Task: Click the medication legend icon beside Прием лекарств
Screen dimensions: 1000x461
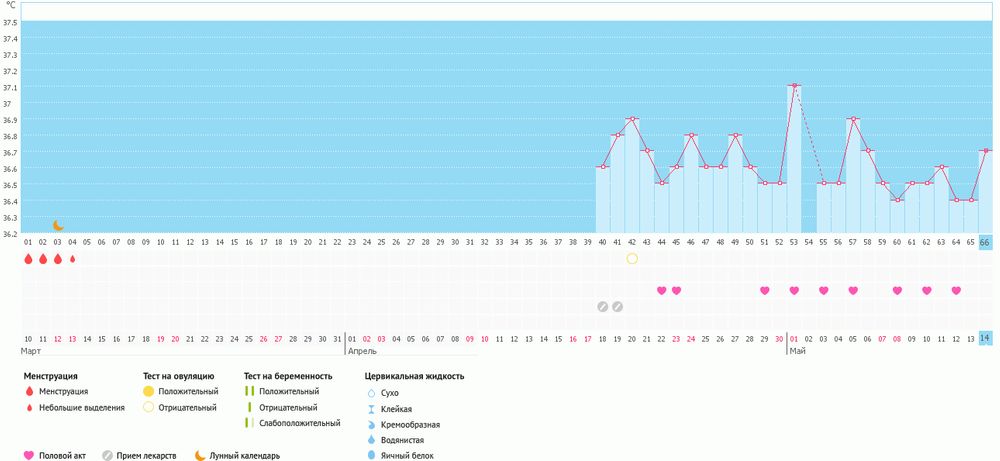Action: (x=107, y=455)
